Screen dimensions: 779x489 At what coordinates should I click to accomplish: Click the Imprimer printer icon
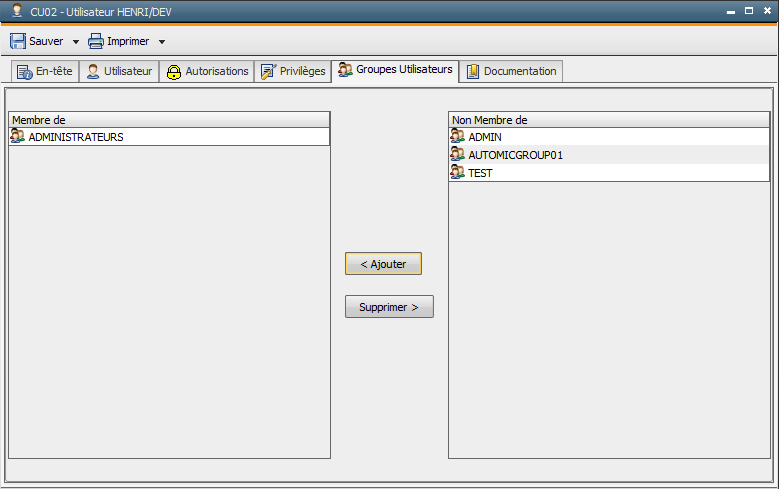(96, 42)
